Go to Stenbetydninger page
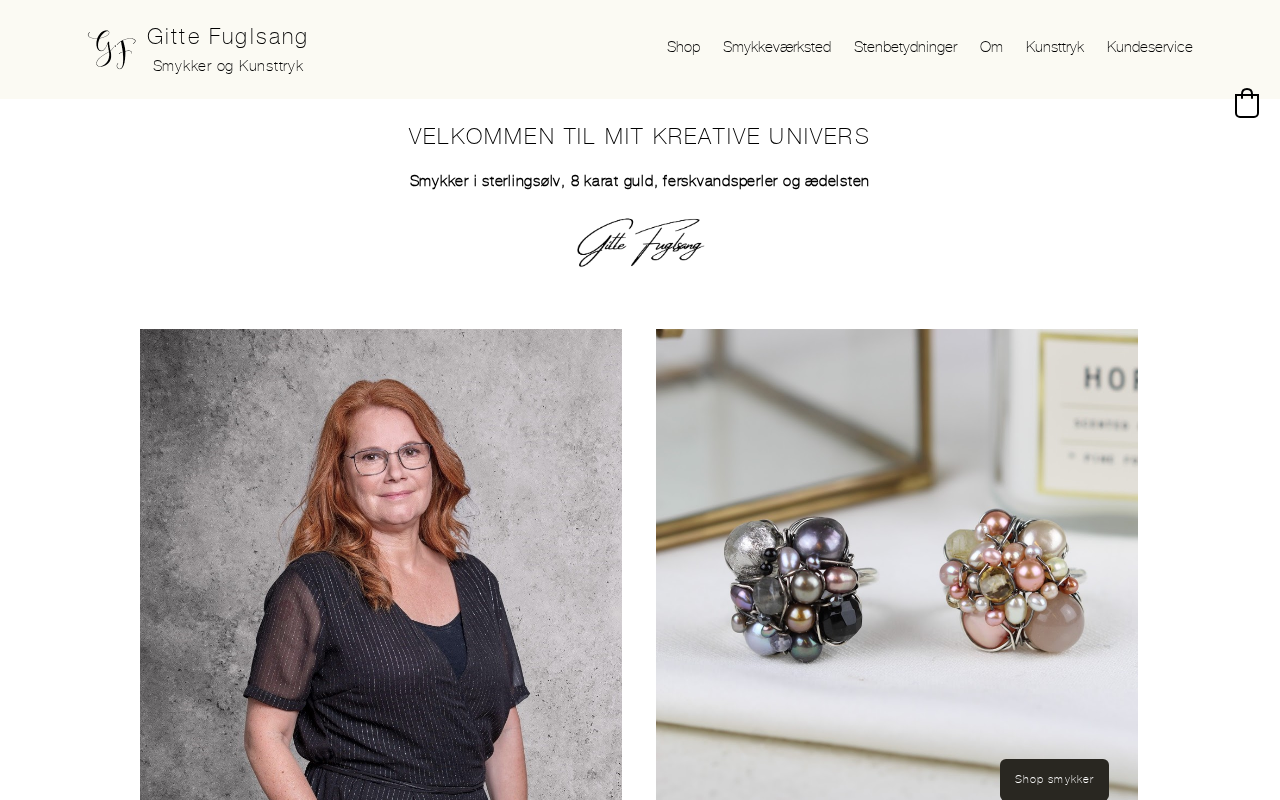The height and width of the screenshot is (800, 1280). pyautogui.click(x=906, y=47)
